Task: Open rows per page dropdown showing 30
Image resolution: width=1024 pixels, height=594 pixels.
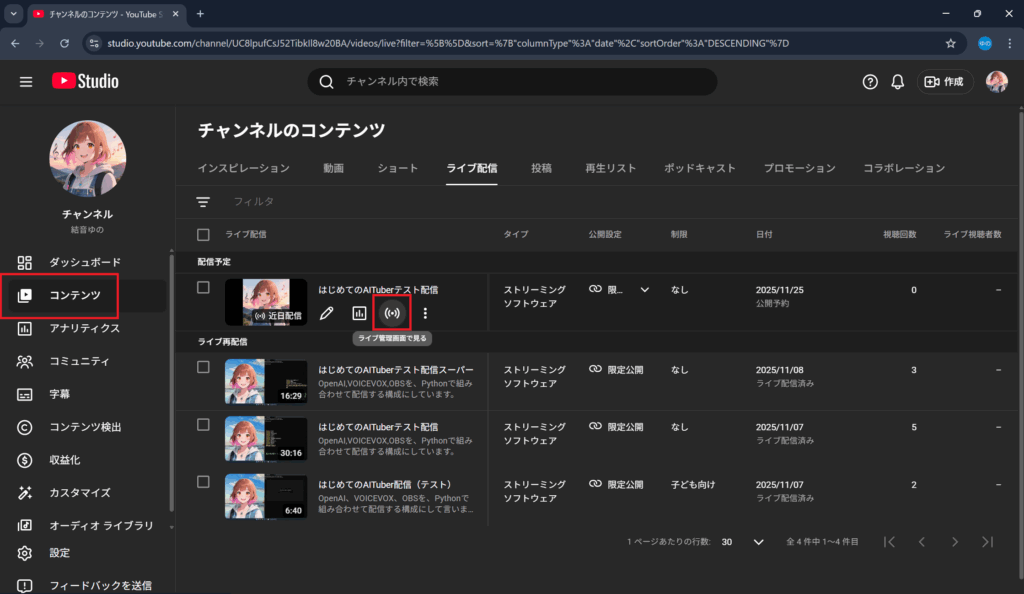Action: 745,541
